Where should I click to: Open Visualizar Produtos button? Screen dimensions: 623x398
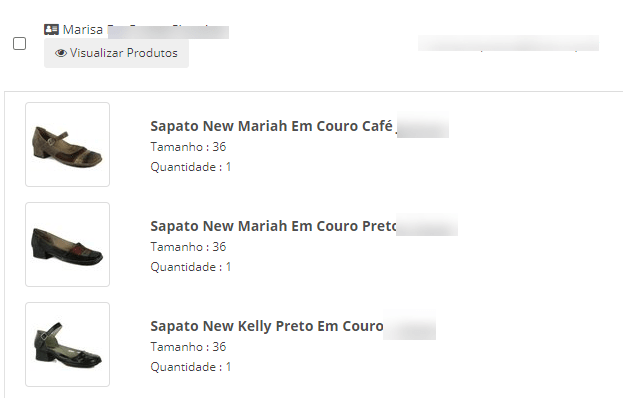coord(116,53)
